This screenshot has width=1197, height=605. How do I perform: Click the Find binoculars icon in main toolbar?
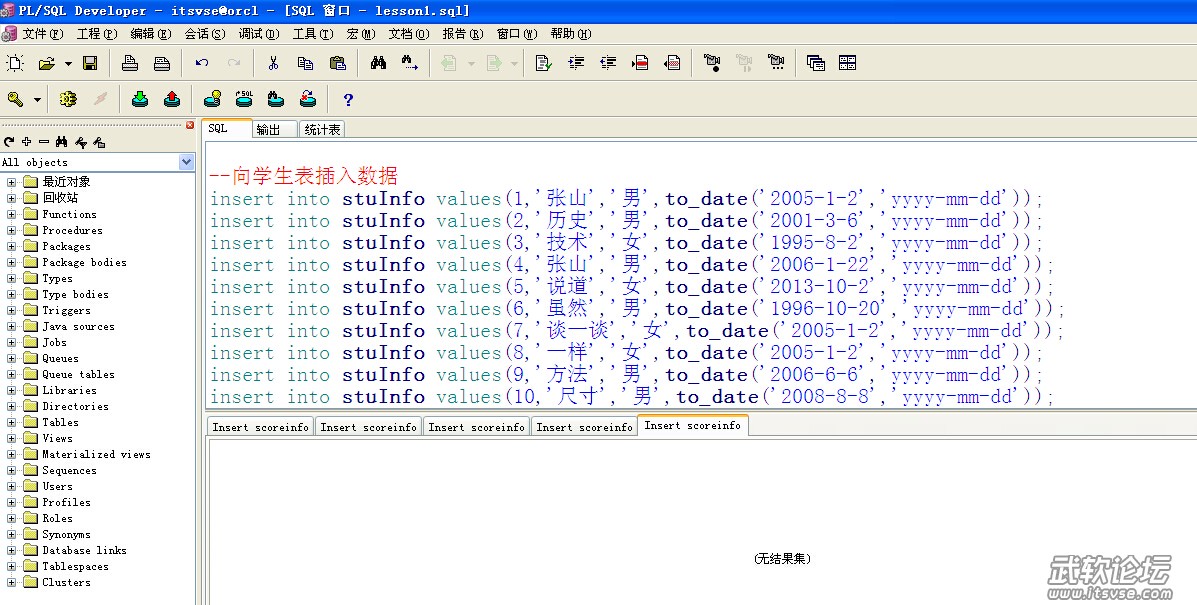tap(379, 63)
